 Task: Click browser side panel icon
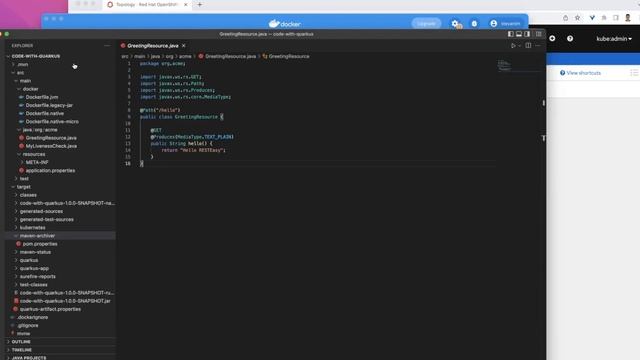[616, 18]
